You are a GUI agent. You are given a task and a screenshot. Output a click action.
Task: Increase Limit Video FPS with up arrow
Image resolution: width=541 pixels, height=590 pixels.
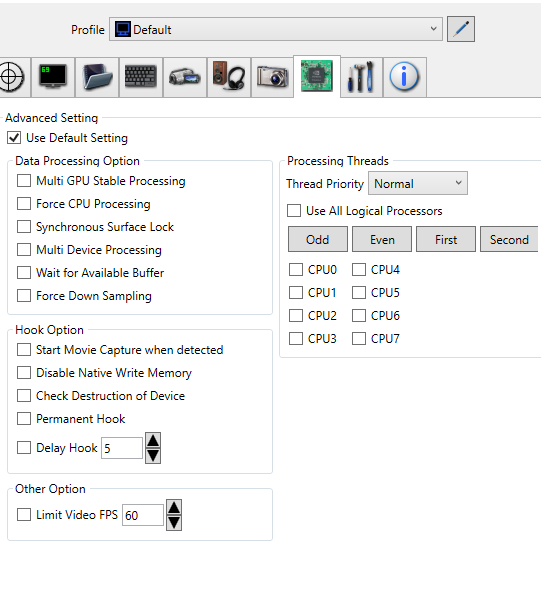click(174, 507)
